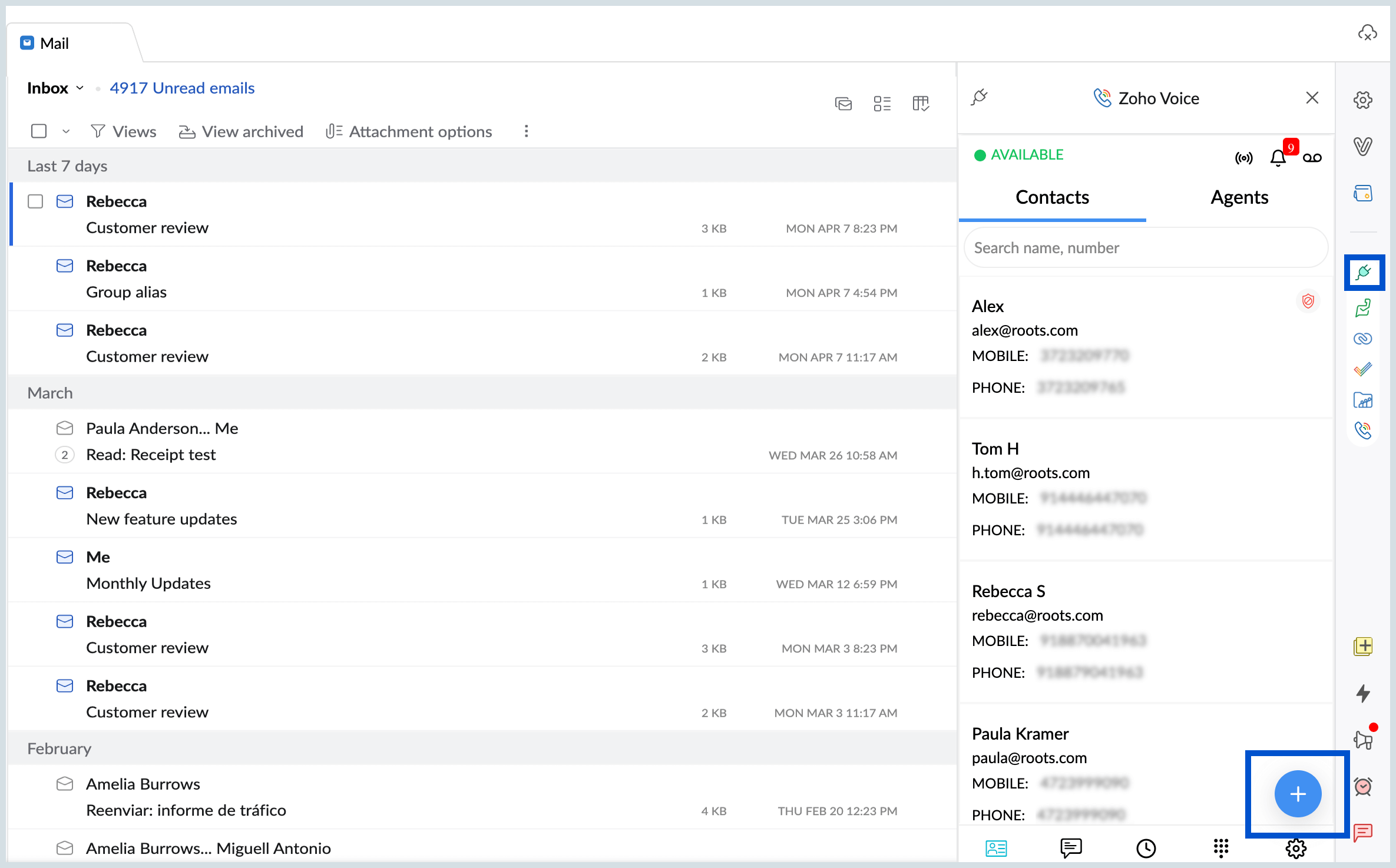Open Zoho Voice settings gear at bottom
Image resolution: width=1396 pixels, height=868 pixels.
coord(1295,847)
